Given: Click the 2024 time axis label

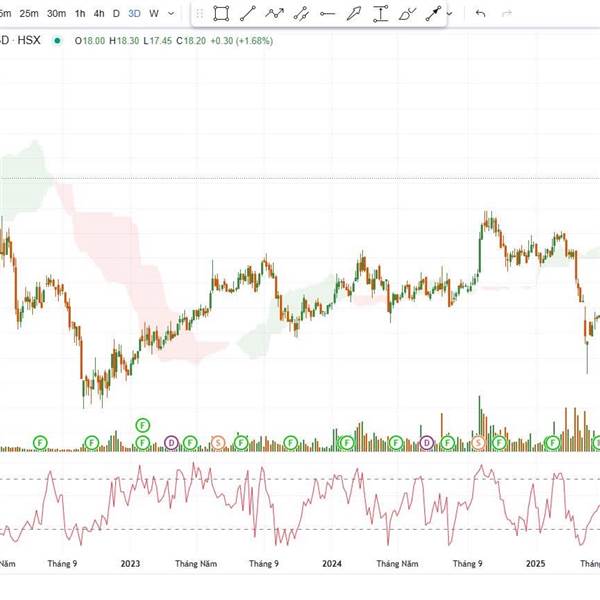Looking at the screenshot, I should click(332, 564).
